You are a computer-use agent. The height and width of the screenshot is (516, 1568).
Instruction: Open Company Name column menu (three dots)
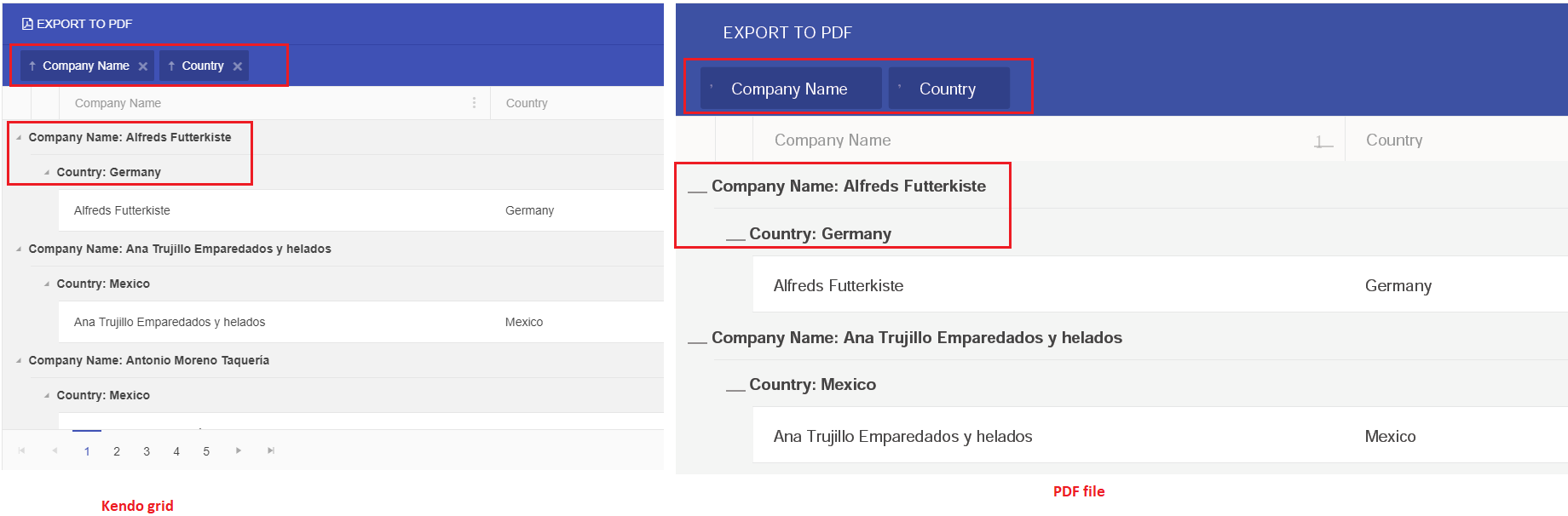[474, 103]
